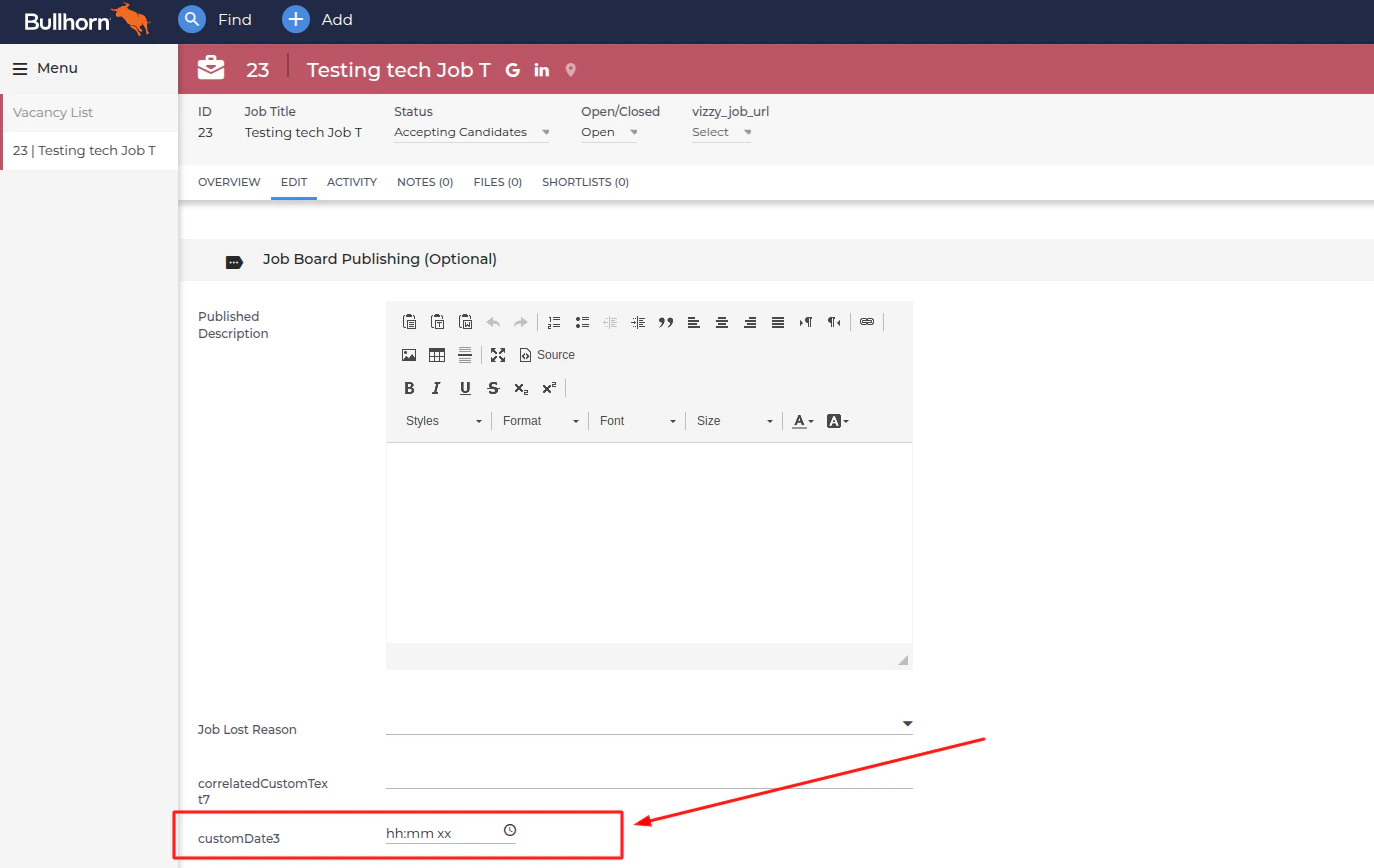The image size is (1374, 868).
Task: Open the Status dropdown showing Accepting Candidates
Action: click(x=471, y=132)
